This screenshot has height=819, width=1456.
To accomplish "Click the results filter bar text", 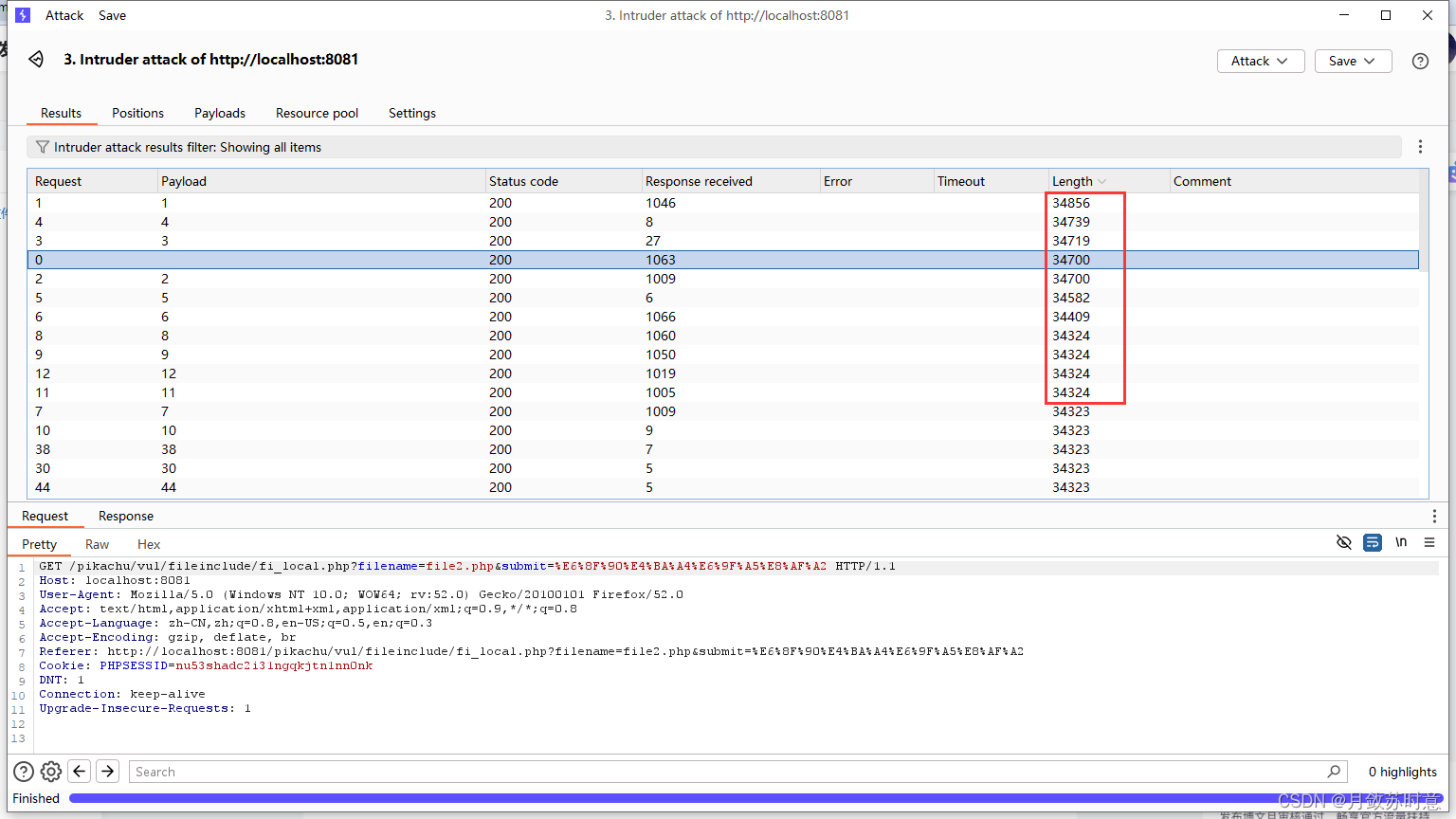I will pos(188,147).
